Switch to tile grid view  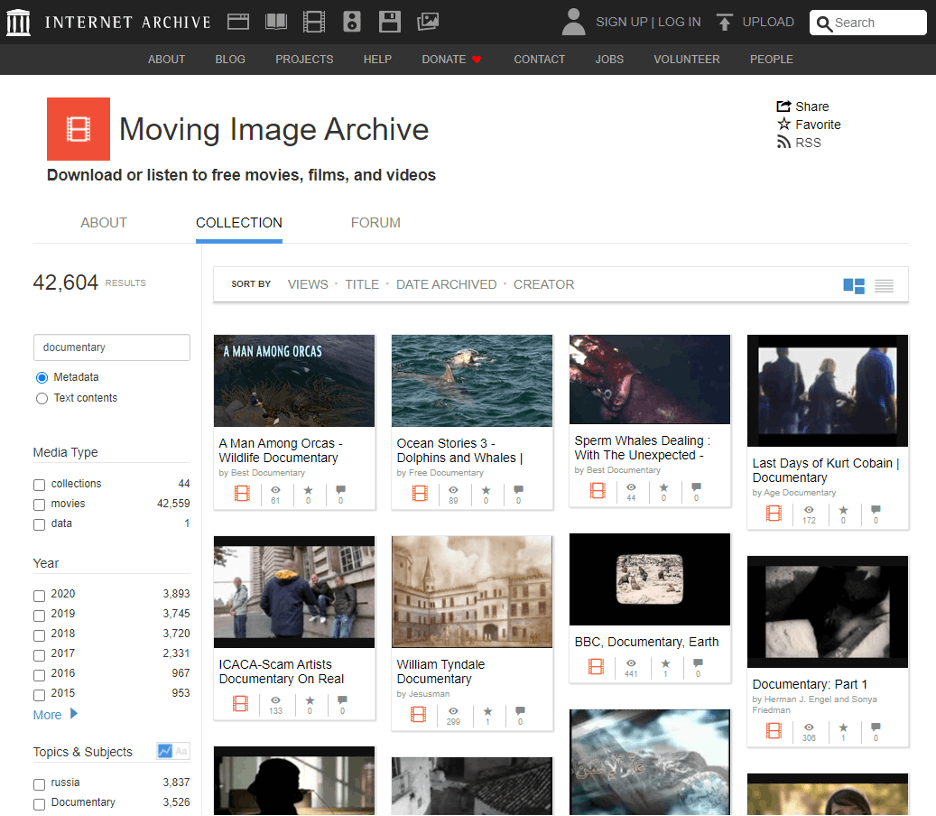(854, 286)
